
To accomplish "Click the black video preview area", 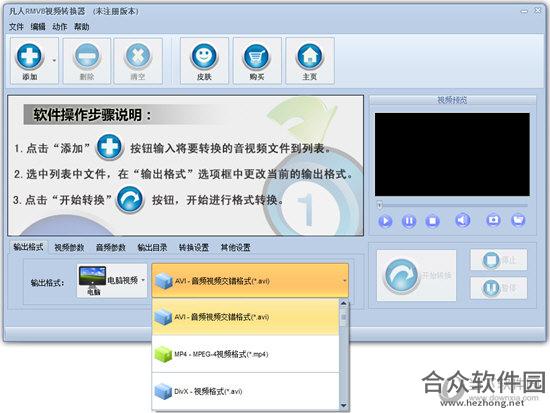I will pyautogui.click(x=452, y=154).
